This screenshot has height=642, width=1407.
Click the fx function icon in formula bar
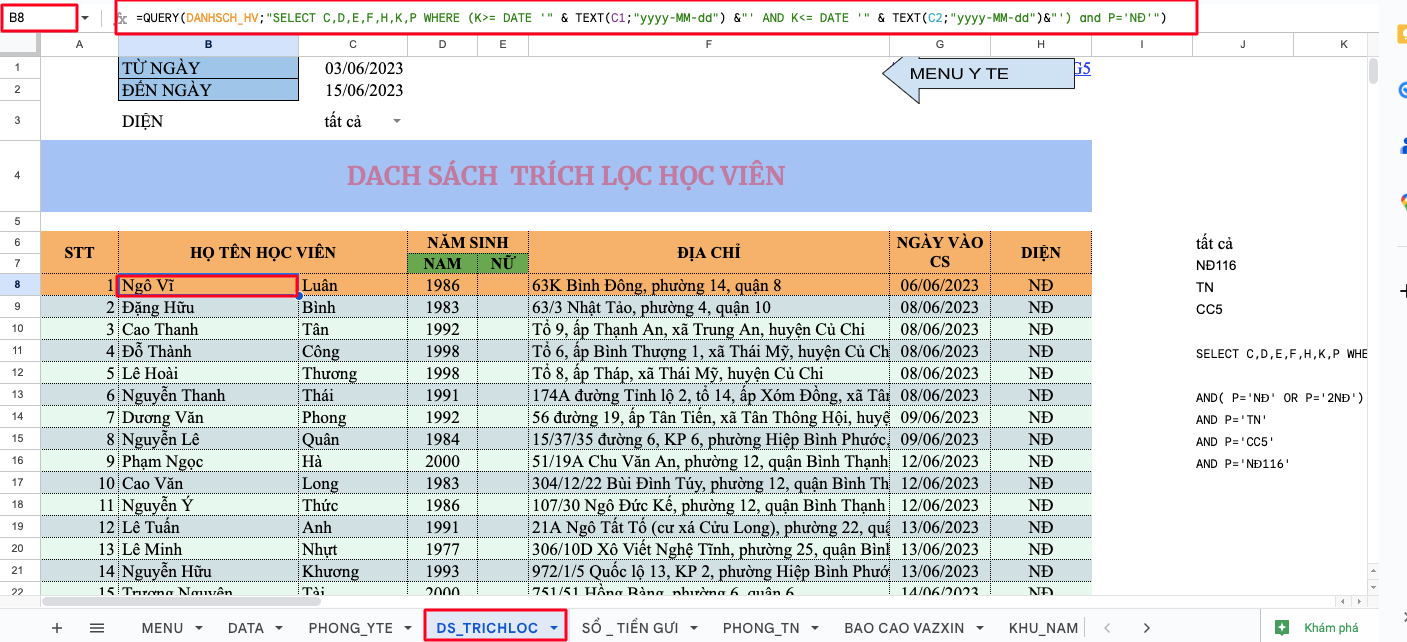pos(121,18)
